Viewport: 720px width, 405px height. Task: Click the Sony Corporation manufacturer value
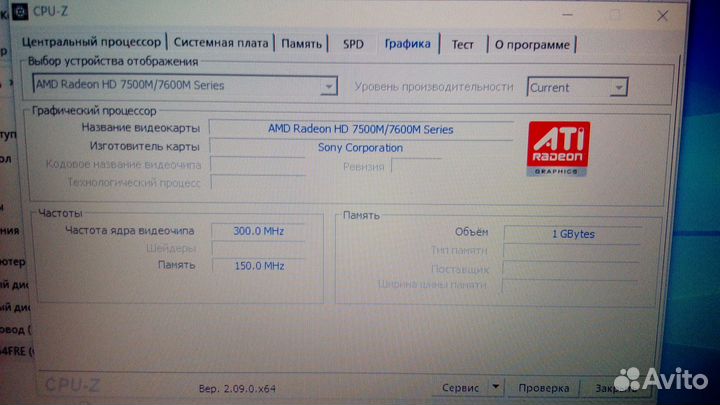click(360, 148)
